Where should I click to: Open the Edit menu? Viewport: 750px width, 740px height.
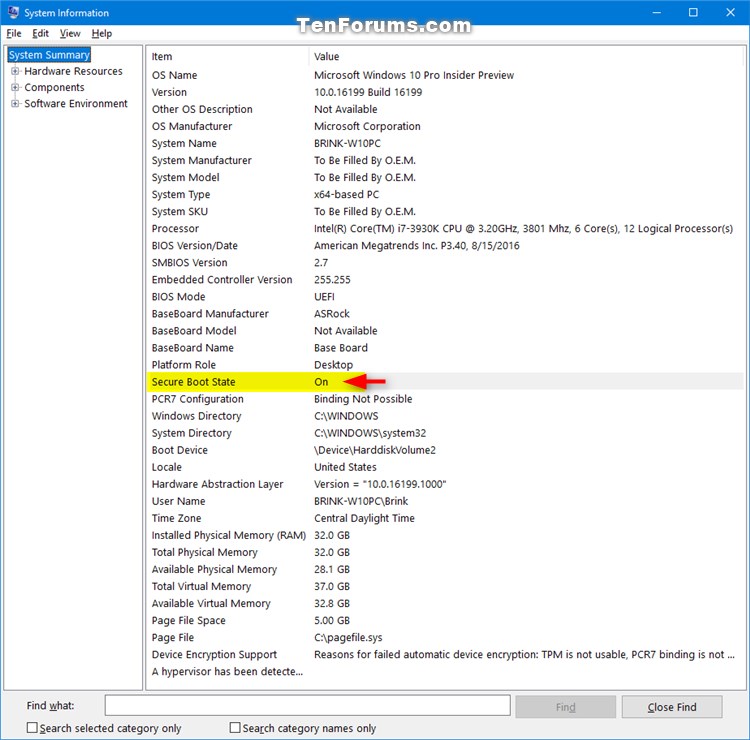pyautogui.click(x=41, y=33)
